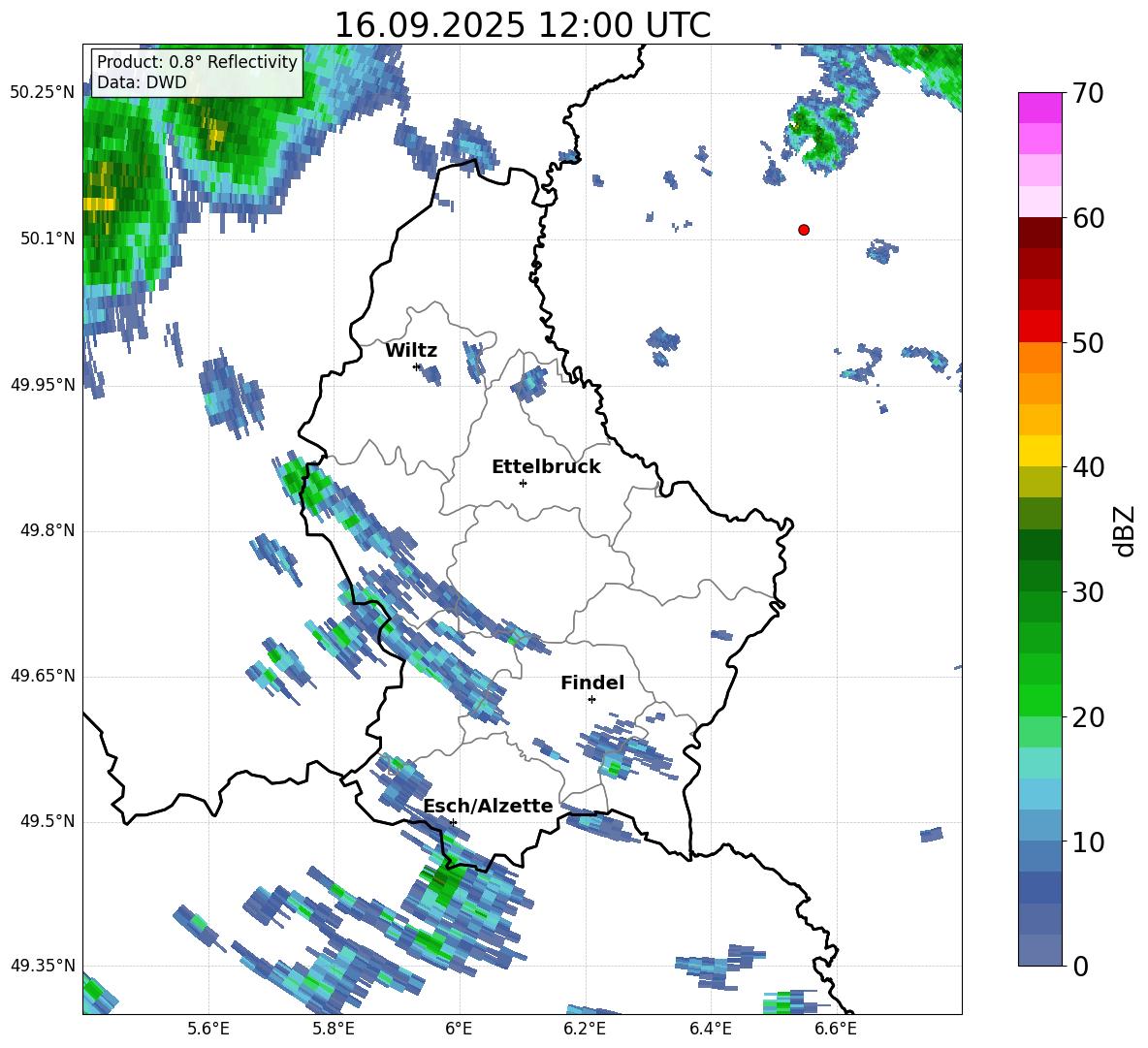Viewport: 1148px width, 1048px height.
Task: Click the dBZ colorbar axis label
Action: pos(1126,530)
